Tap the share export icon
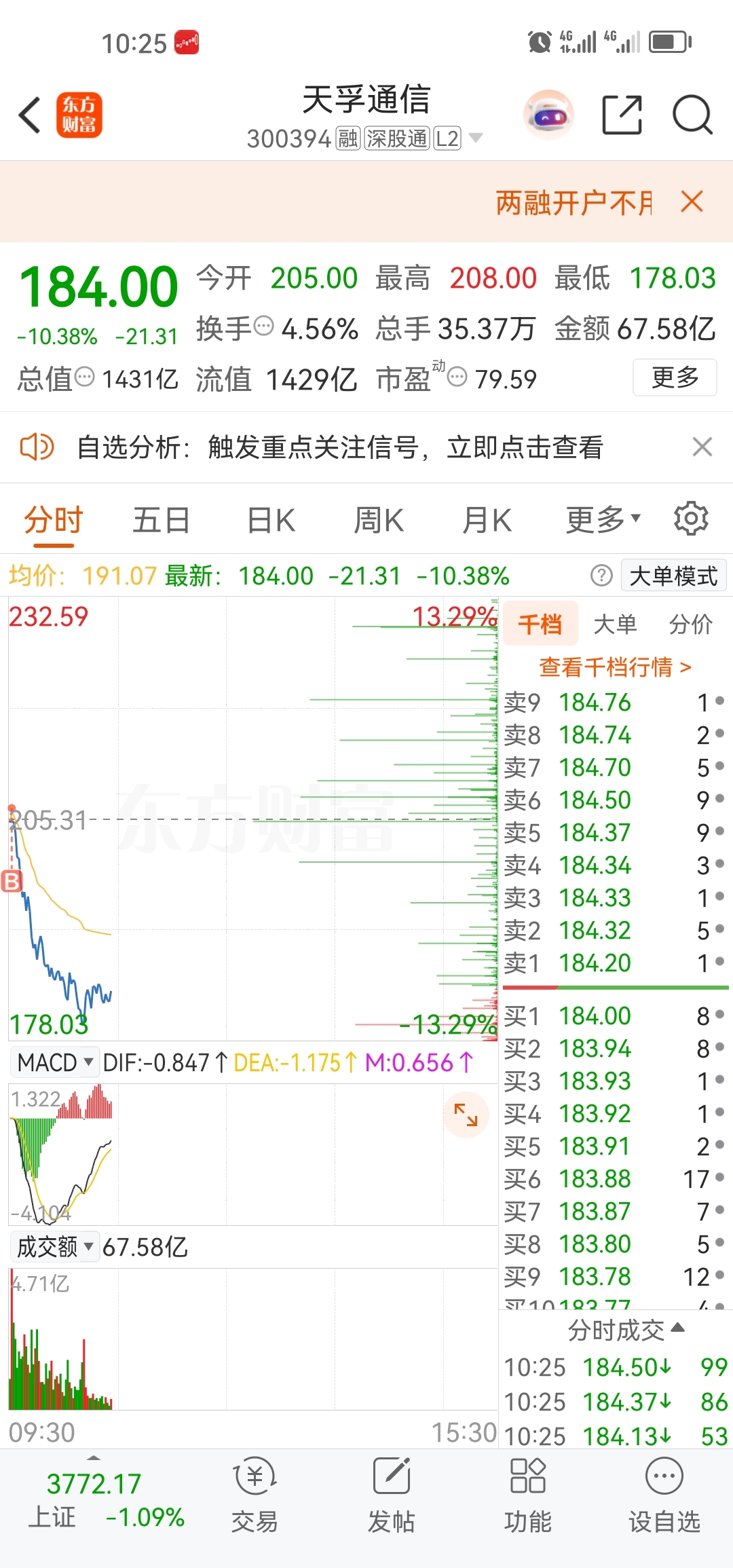The height and width of the screenshot is (1568, 733). pos(622,115)
